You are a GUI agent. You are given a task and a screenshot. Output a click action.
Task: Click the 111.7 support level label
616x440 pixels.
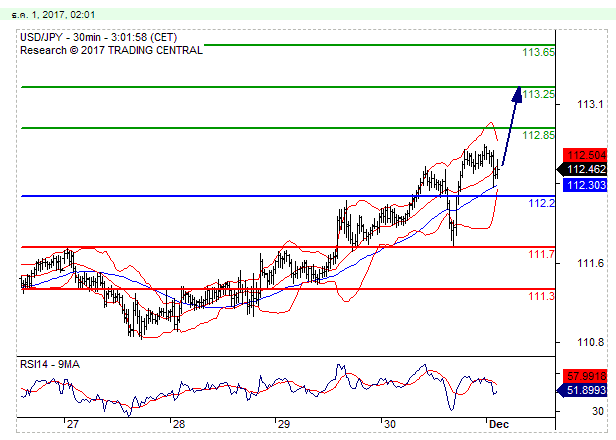[541, 255]
